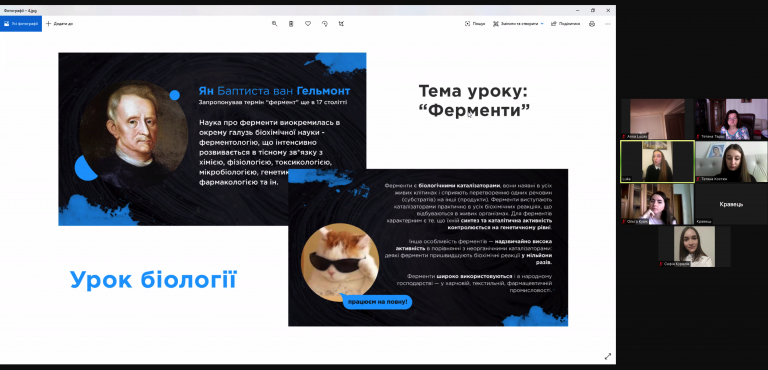Rotate the image using rotate icon

coord(324,24)
